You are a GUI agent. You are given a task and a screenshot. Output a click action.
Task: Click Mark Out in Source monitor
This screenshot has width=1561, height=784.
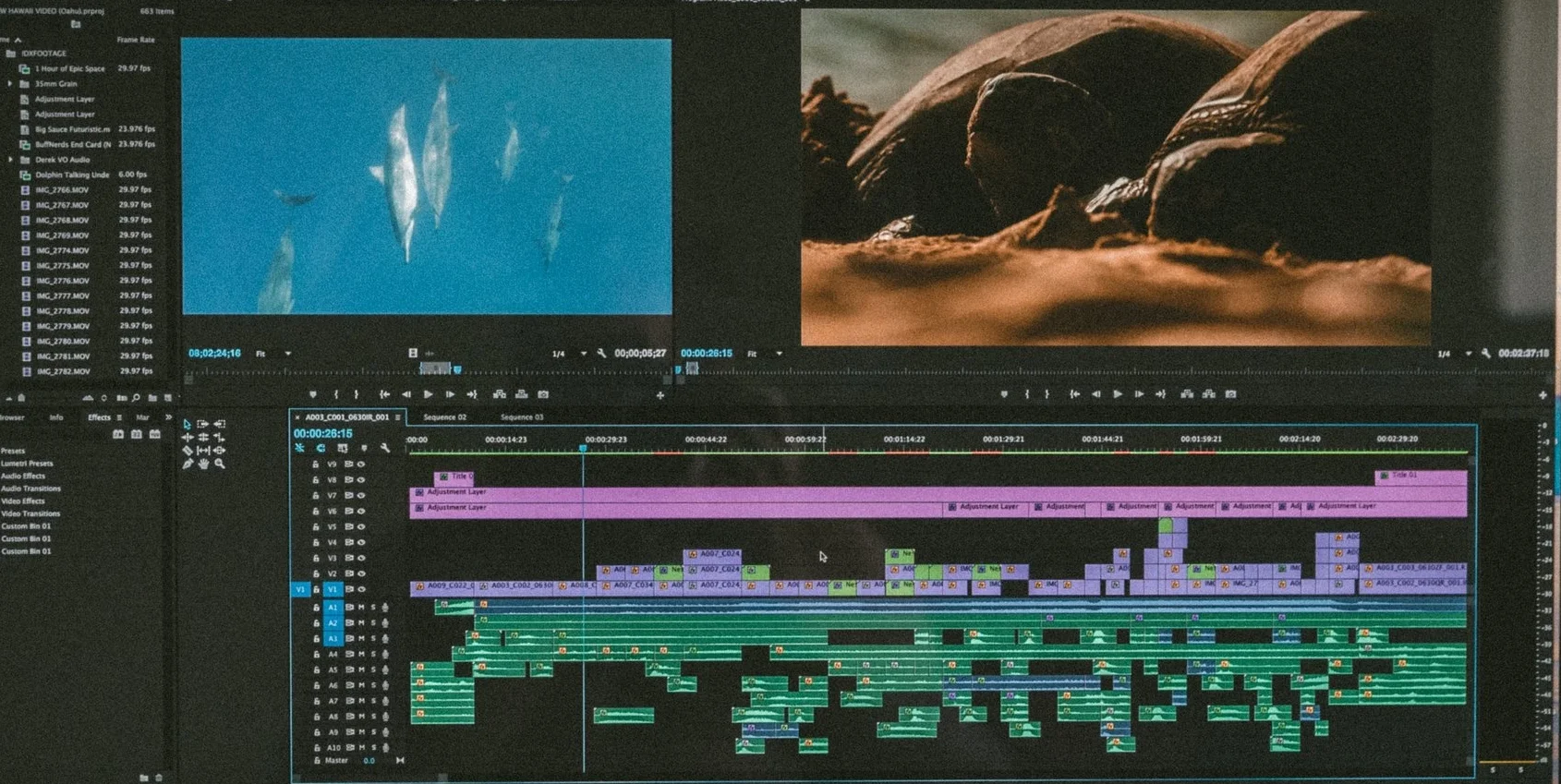tap(357, 394)
